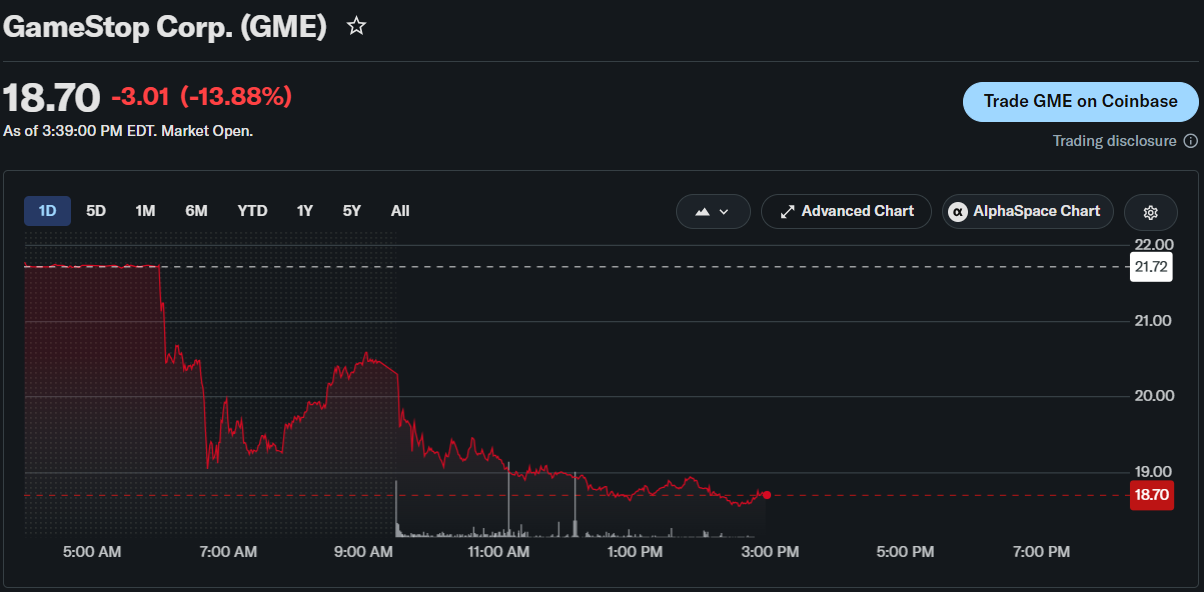Select the All time range
This screenshot has height=592, width=1204.
(400, 211)
